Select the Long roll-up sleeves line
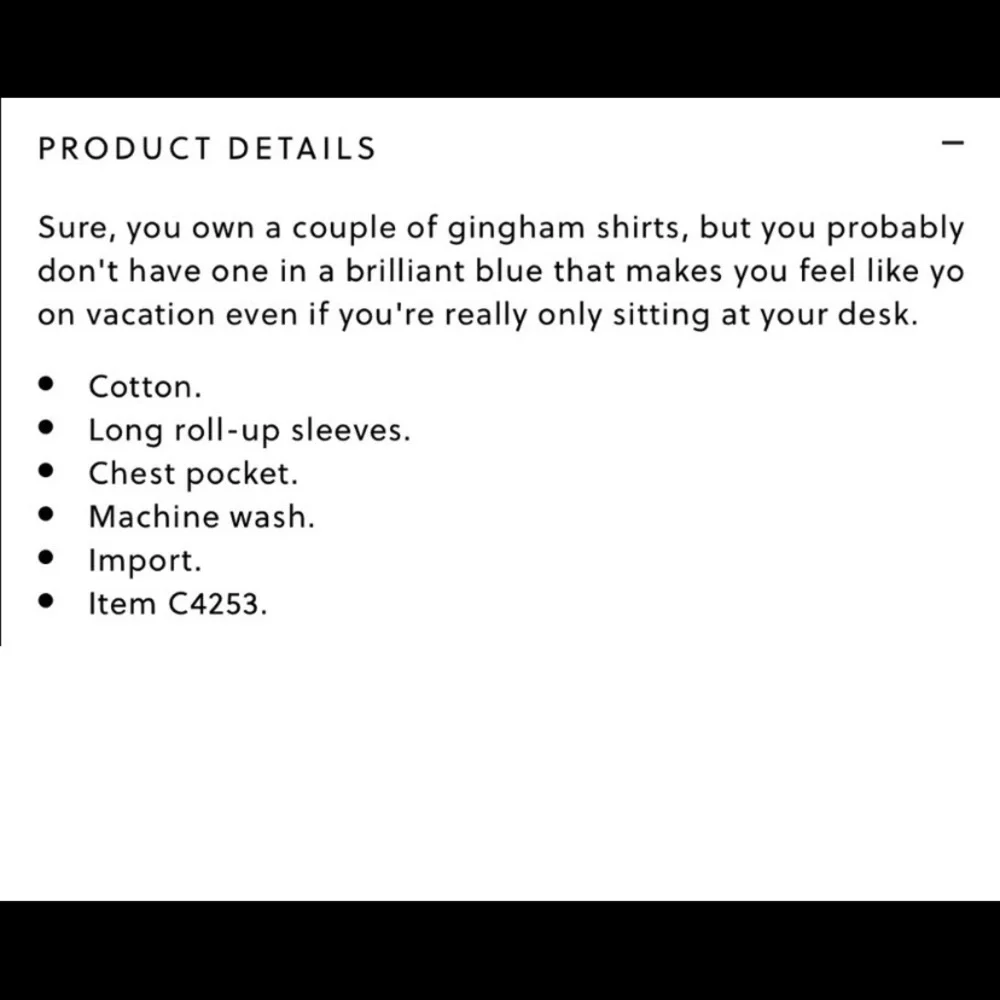The width and height of the screenshot is (1000, 1000). [250, 431]
